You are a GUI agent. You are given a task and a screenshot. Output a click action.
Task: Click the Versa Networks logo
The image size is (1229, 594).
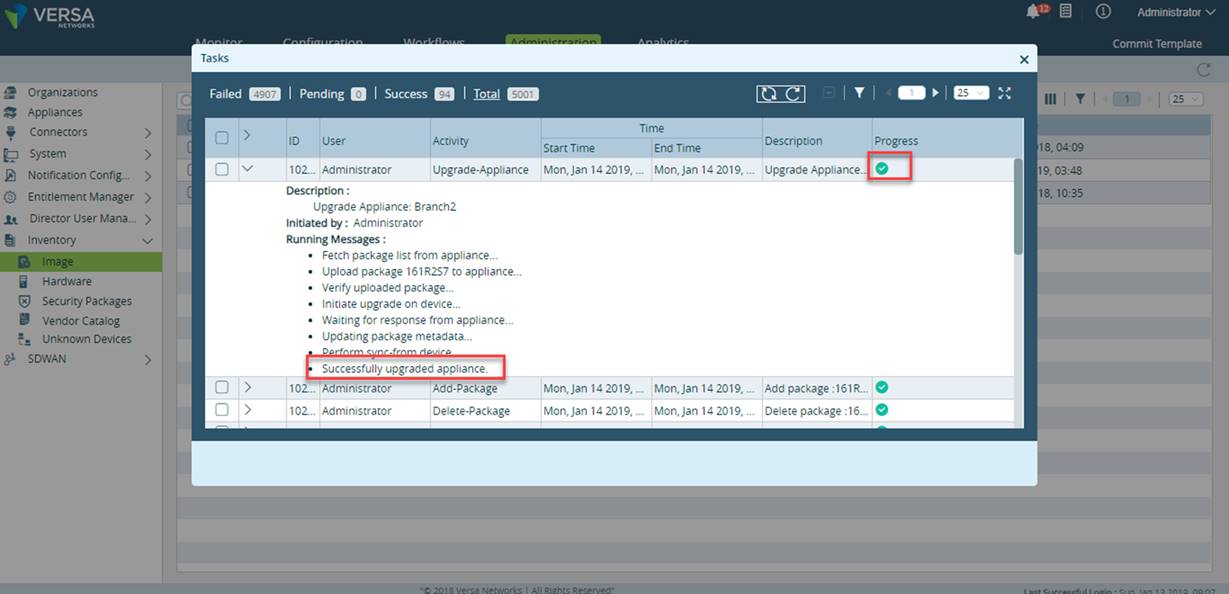(52, 17)
